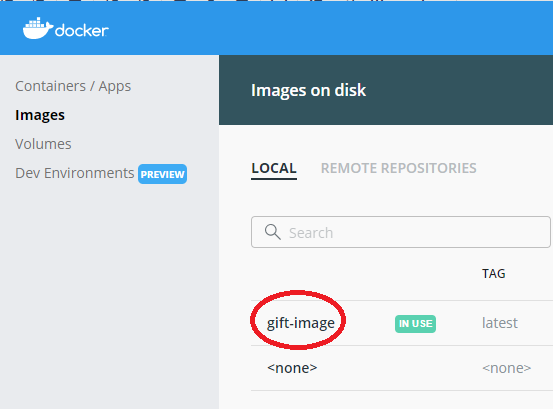Image resolution: width=554 pixels, height=410 pixels.
Task: Select the gift-image image name
Action: (301, 323)
